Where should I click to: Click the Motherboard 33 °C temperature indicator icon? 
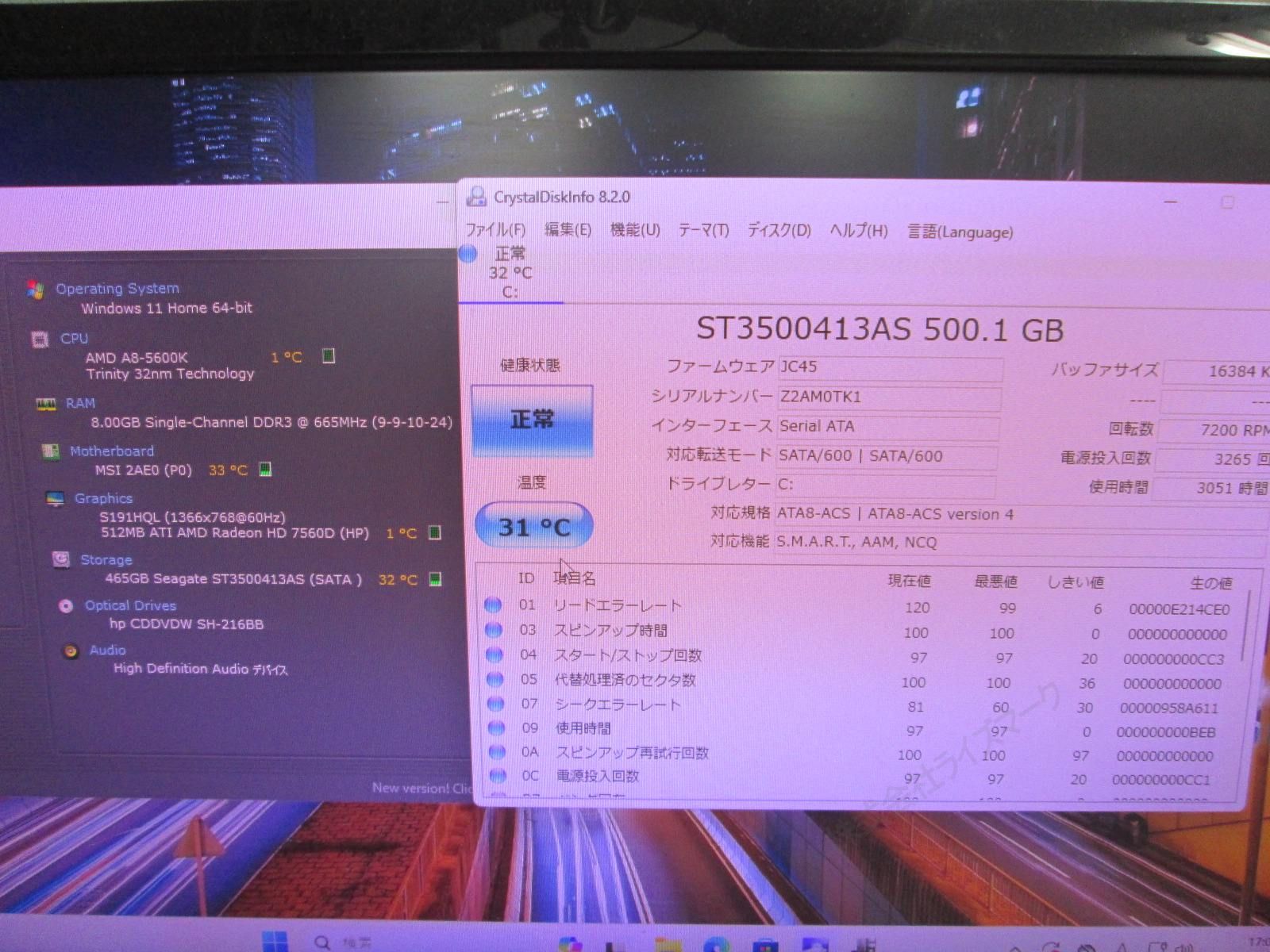click(266, 469)
